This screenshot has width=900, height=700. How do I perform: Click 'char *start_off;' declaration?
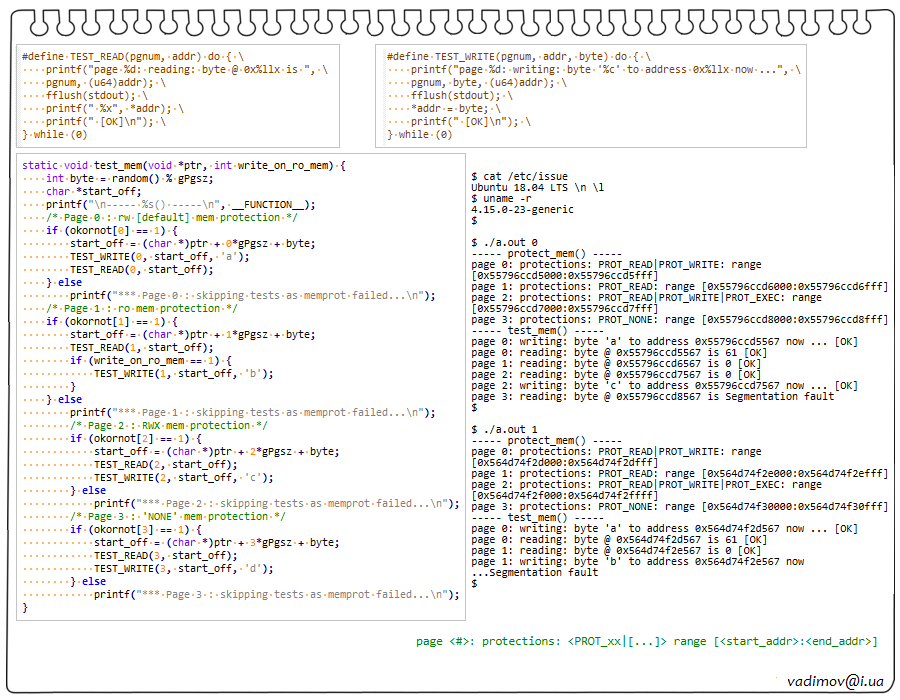point(94,191)
